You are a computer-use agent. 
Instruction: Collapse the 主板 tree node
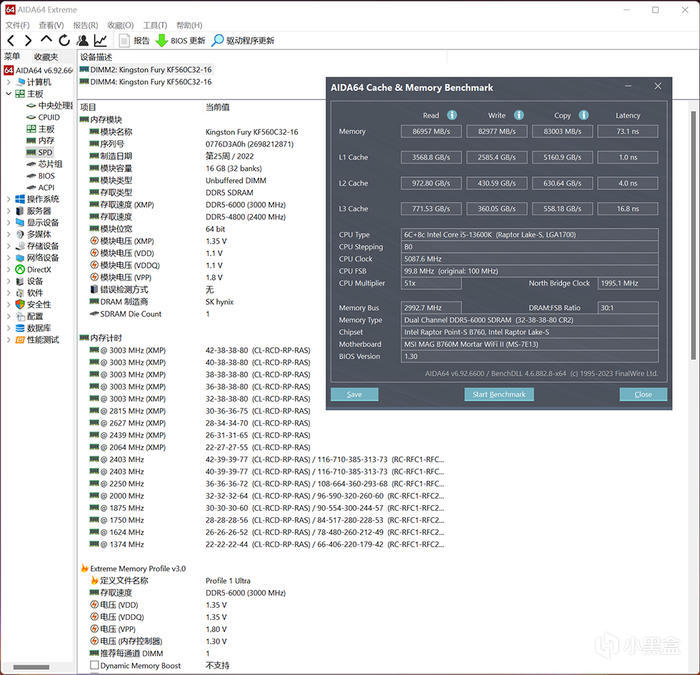pos(8,94)
